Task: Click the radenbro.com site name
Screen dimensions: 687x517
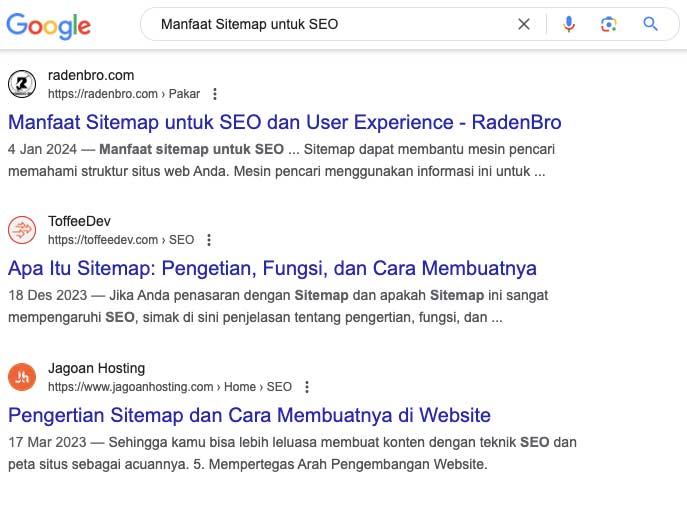Action: click(91, 75)
